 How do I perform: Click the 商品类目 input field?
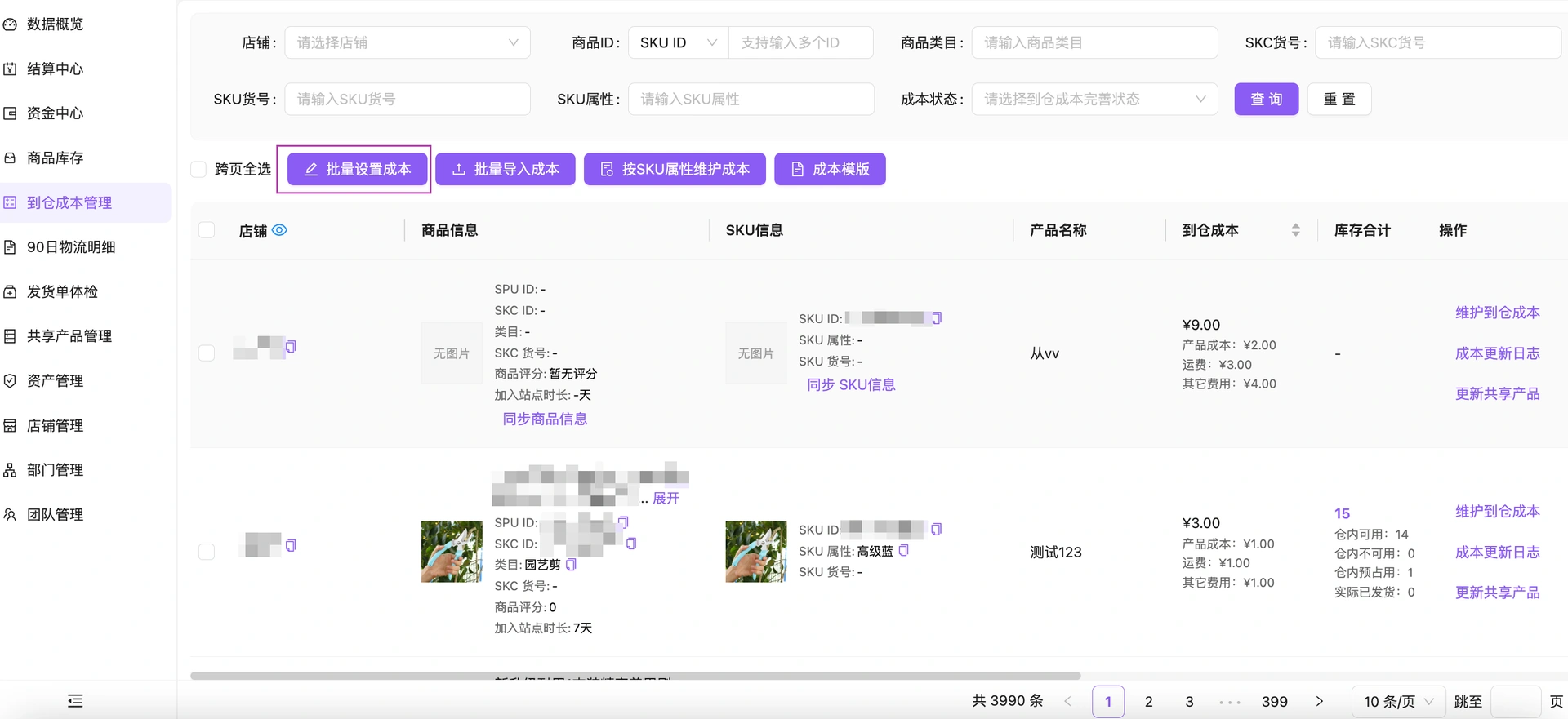tap(1094, 42)
